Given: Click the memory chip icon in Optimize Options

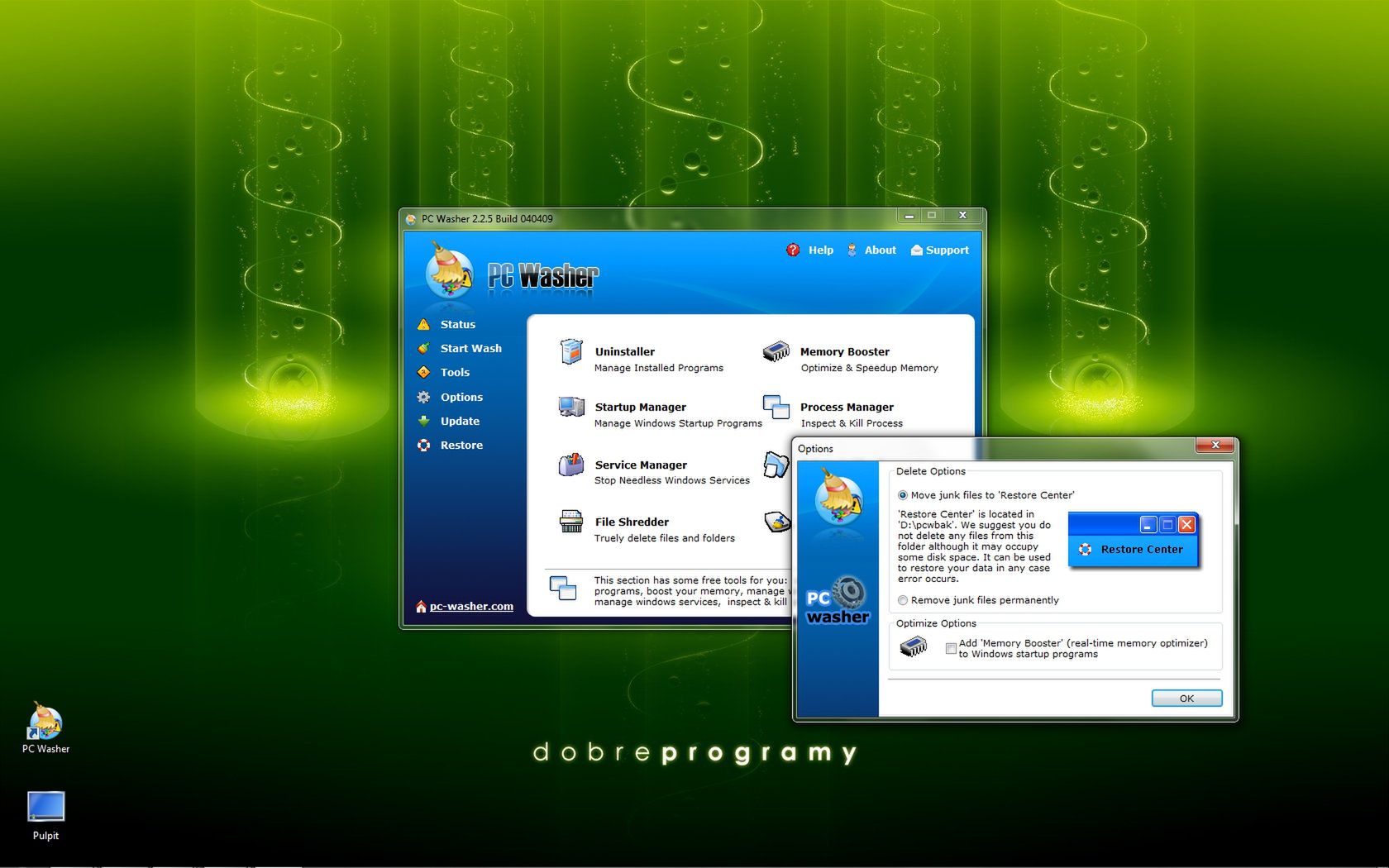Looking at the screenshot, I should tap(913, 646).
